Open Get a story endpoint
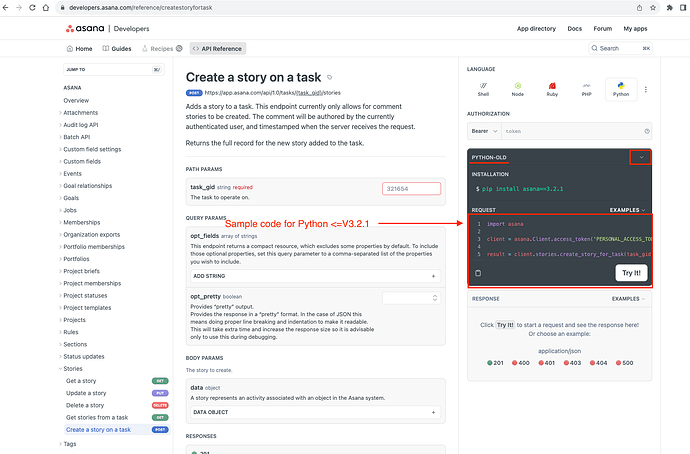This screenshot has height=454, width=690. coord(81,381)
